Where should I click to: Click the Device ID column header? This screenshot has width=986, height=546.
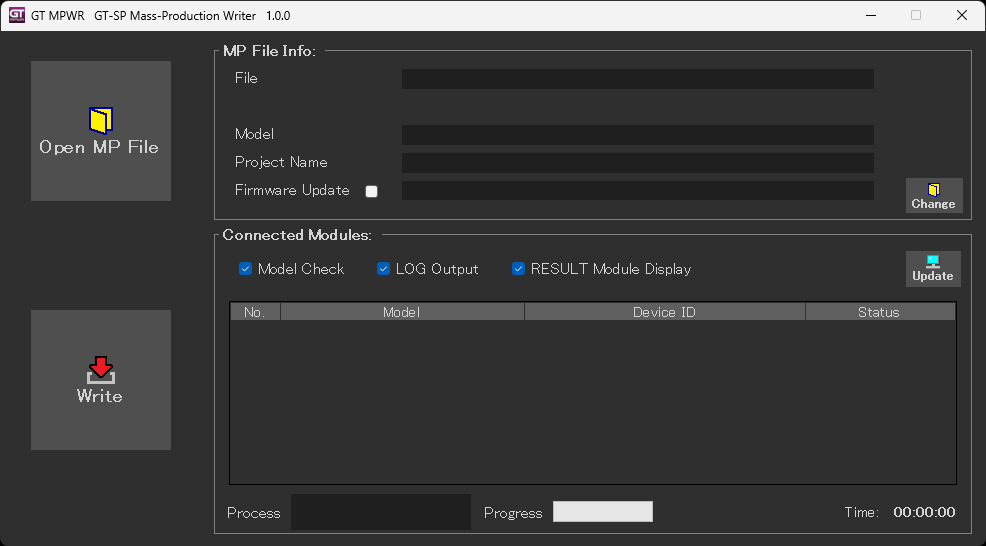[x=664, y=312]
